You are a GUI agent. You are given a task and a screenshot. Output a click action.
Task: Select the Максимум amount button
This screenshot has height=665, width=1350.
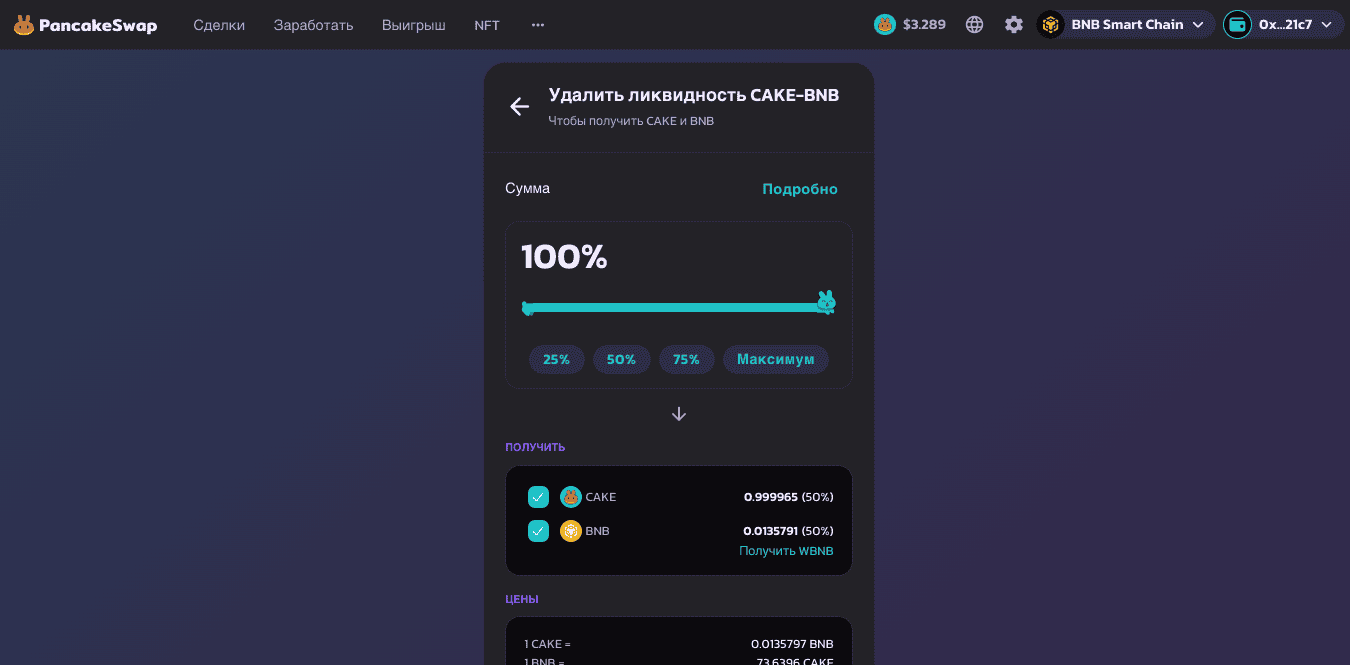coord(776,360)
